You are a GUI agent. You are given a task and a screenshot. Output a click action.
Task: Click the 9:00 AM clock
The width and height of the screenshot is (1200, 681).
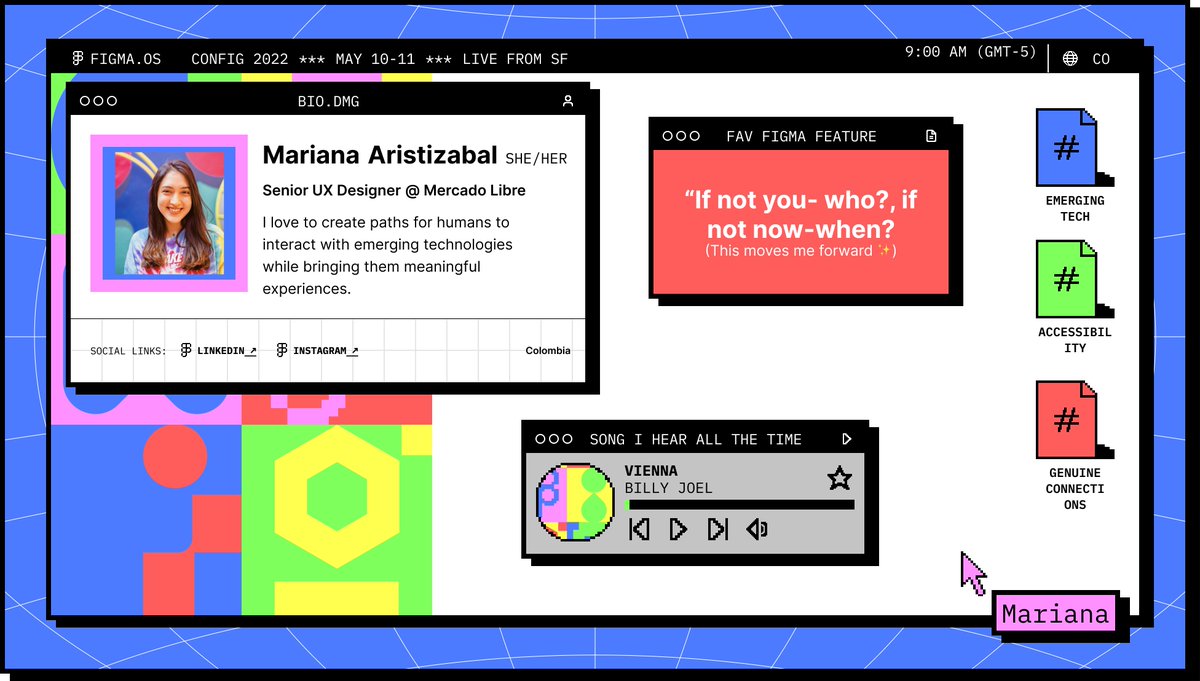click(970, 52)
